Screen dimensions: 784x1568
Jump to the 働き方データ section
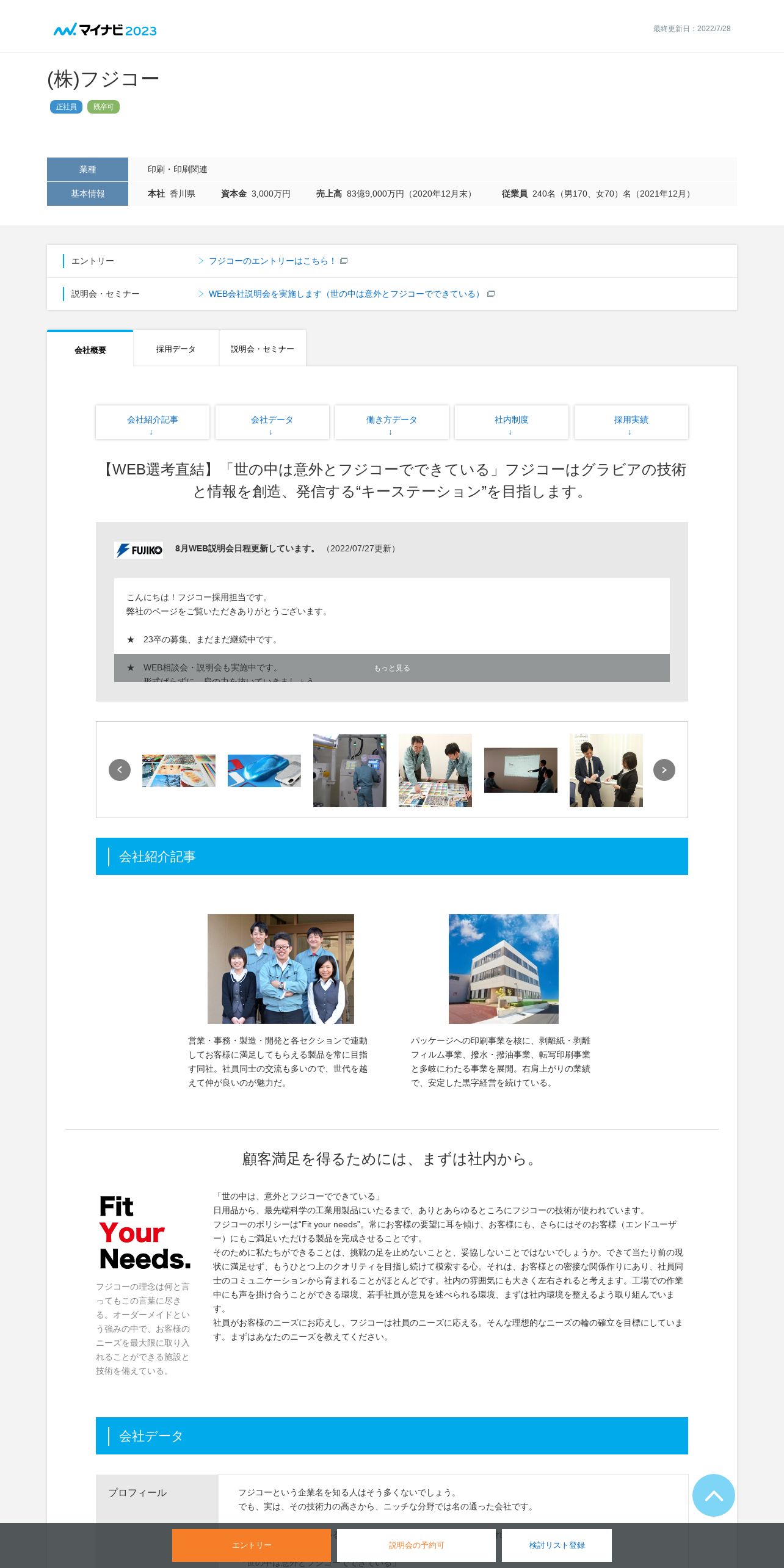(x=392, y=422)
